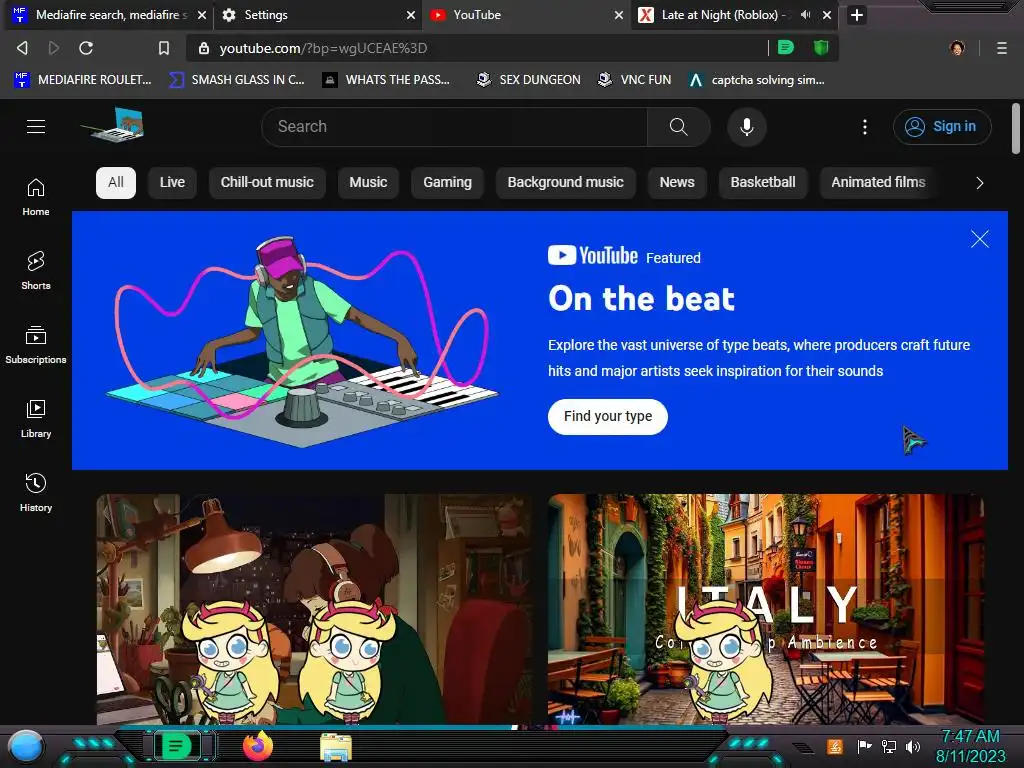Go back with the browser back arrow

click(x=22, y=48)
